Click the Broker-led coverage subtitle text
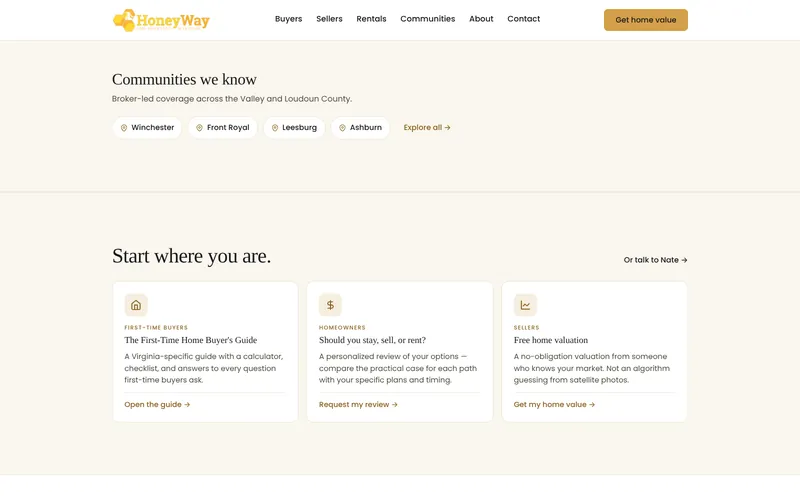The height and width of the screenshot is (500, 800). [232, 99]
